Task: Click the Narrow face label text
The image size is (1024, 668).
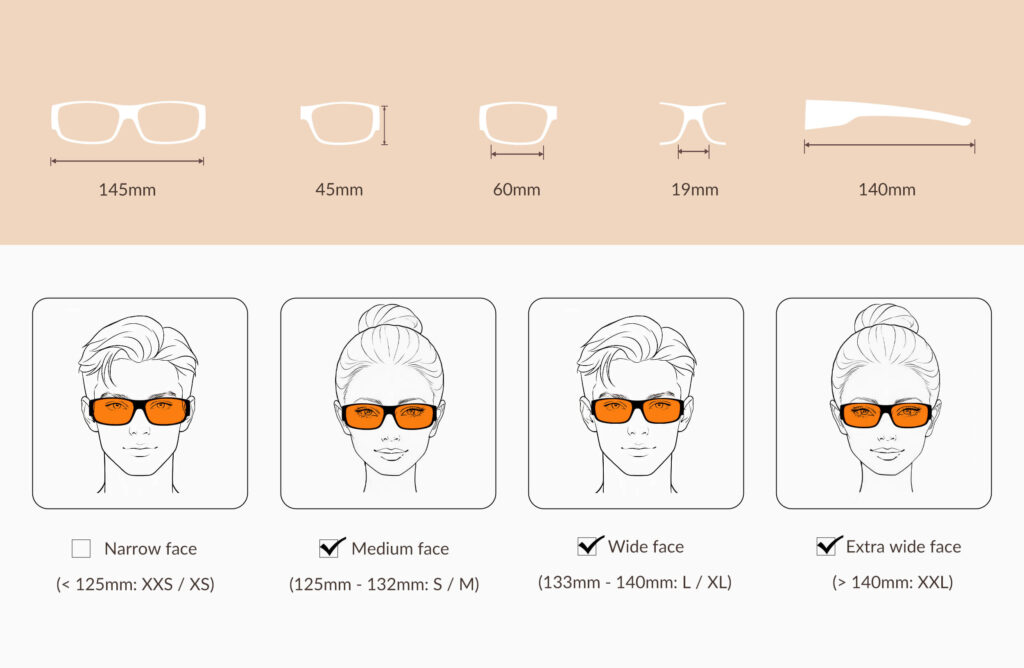Action: [x=151, y=549]
